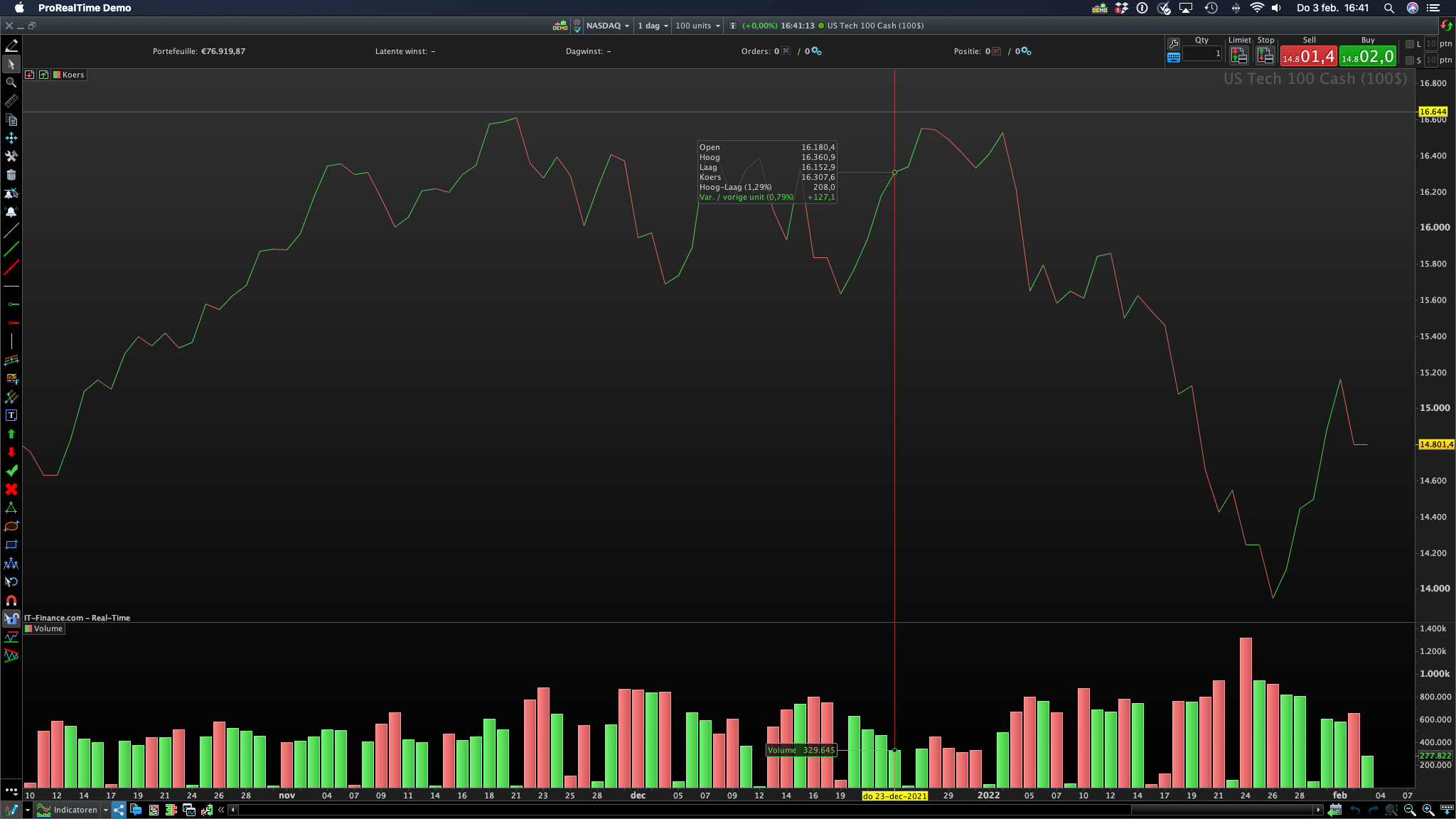Enable the S stop checkbox
The height and width of the screenshot is (819, 1456).
(x=1410, y=60)
